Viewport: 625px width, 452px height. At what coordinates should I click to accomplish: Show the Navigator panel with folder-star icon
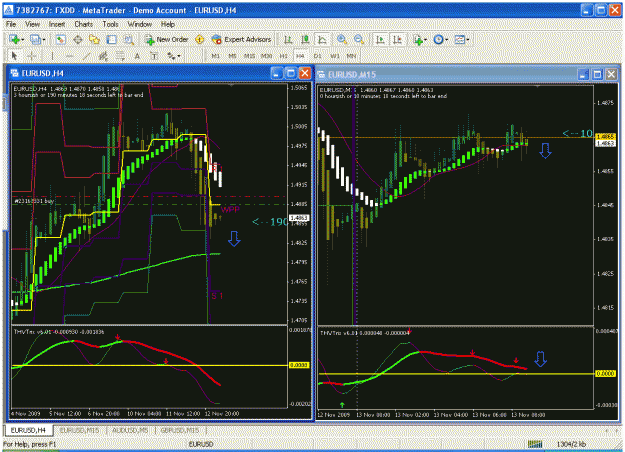(x=94, y=39)
